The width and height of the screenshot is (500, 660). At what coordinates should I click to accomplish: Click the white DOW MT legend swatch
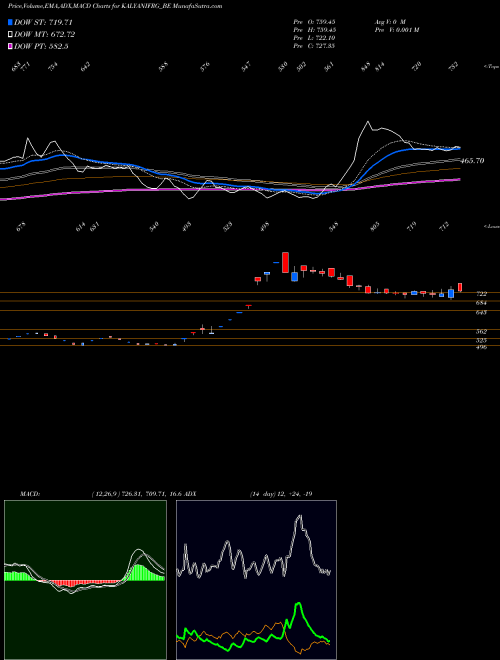11,35
